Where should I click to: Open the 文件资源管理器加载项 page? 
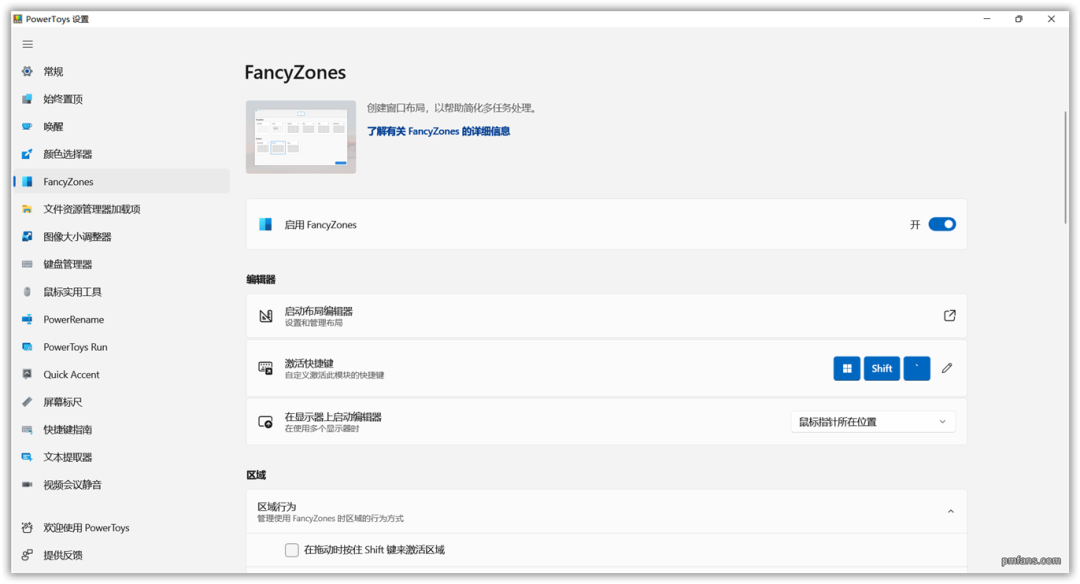pos(121,209)
